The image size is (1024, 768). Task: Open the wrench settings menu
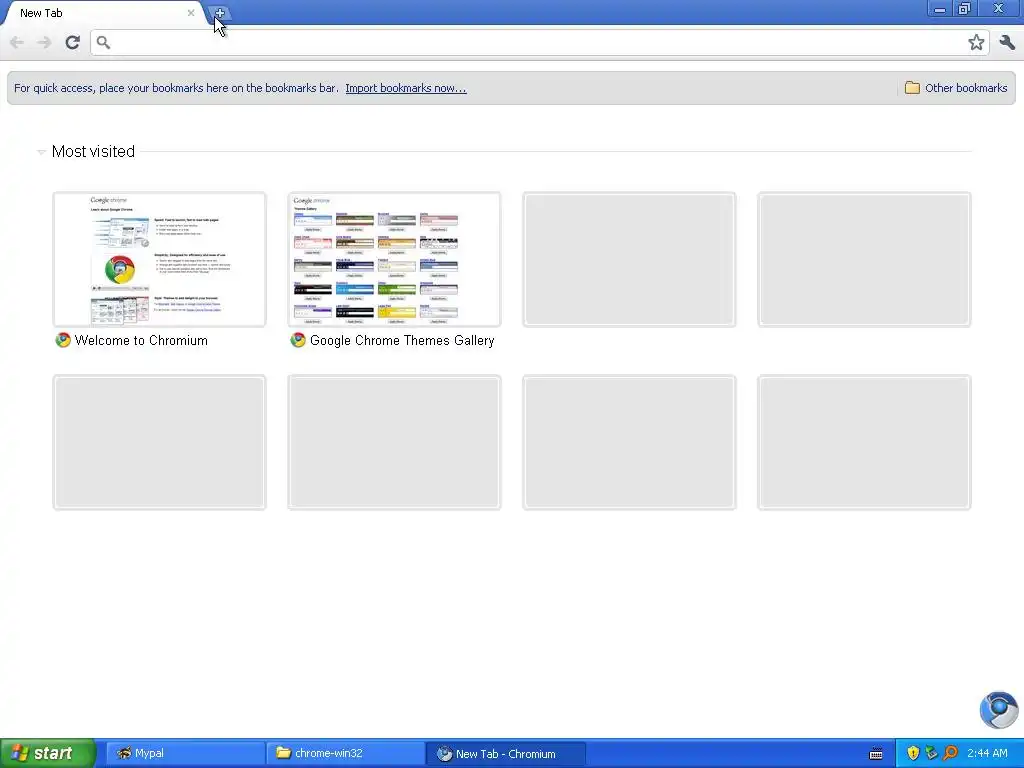1007,42
